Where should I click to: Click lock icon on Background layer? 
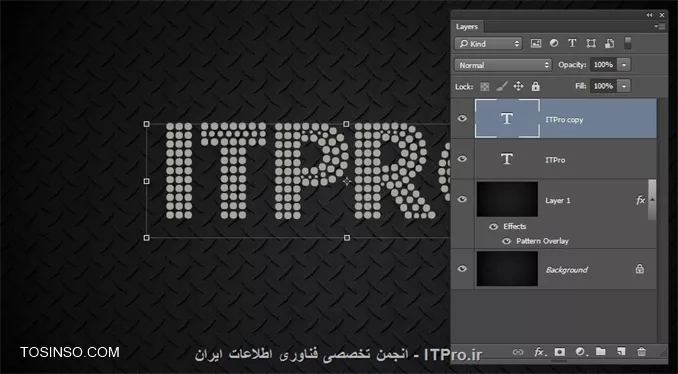coord(640,269)
